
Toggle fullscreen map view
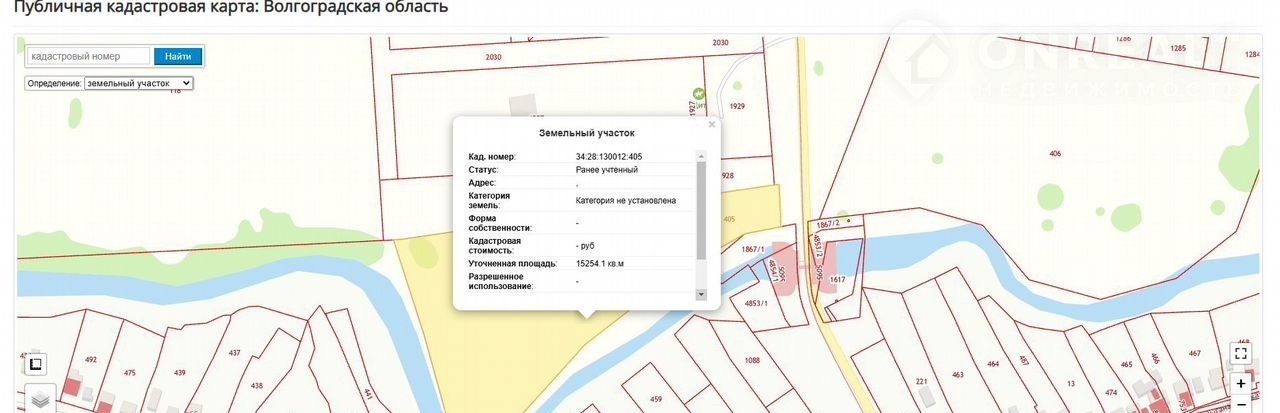(x=1240, y=353)
